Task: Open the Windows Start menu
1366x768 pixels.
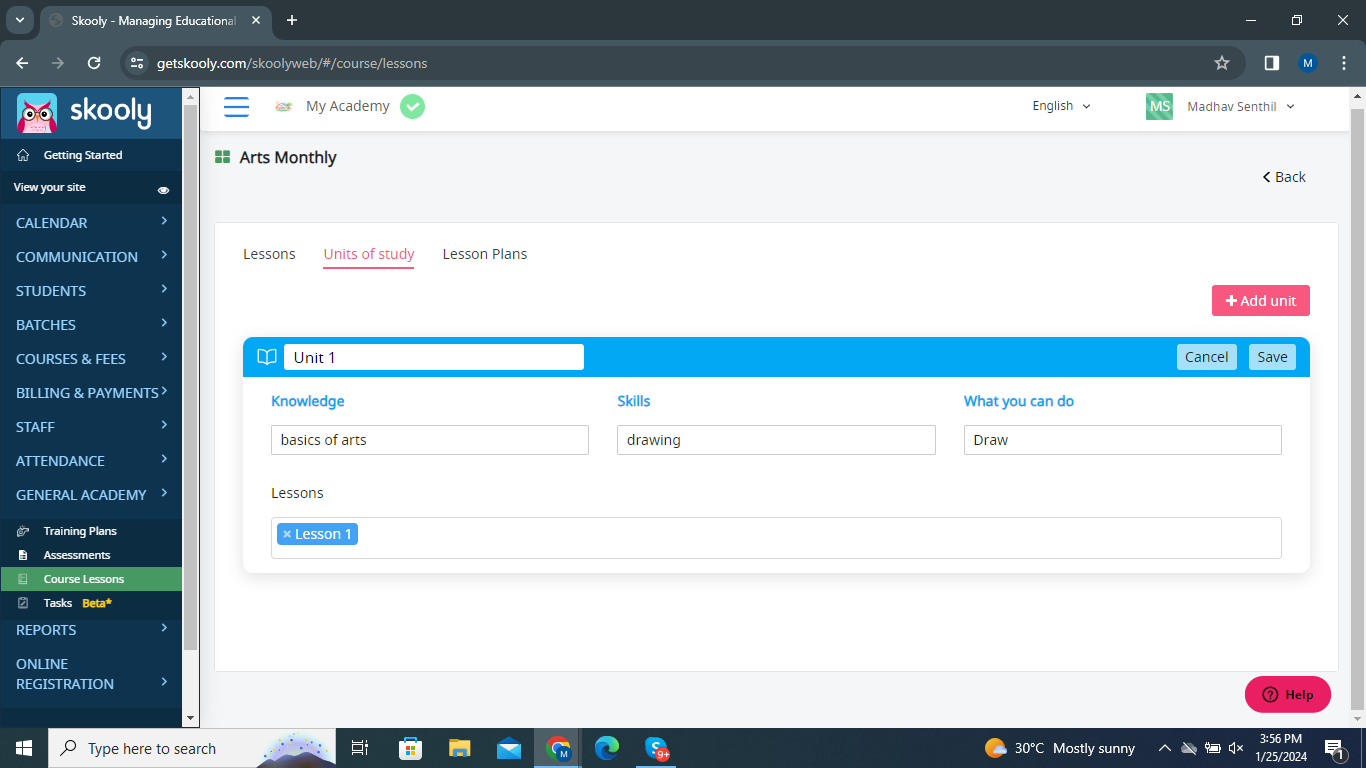Action: point(23,748)
